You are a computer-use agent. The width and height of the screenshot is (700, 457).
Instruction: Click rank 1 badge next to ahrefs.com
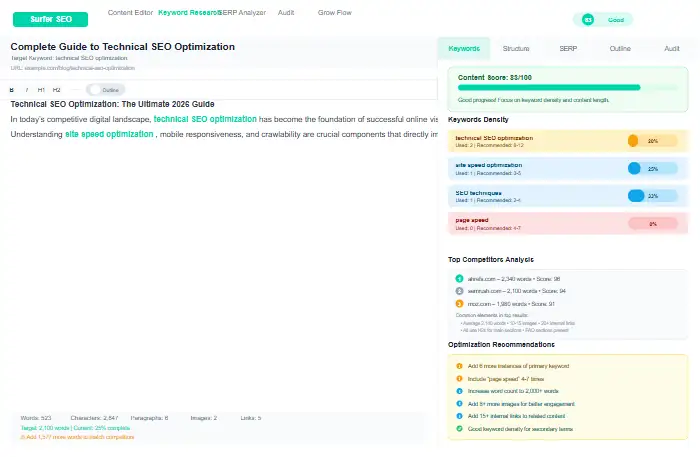pos(459,278)
